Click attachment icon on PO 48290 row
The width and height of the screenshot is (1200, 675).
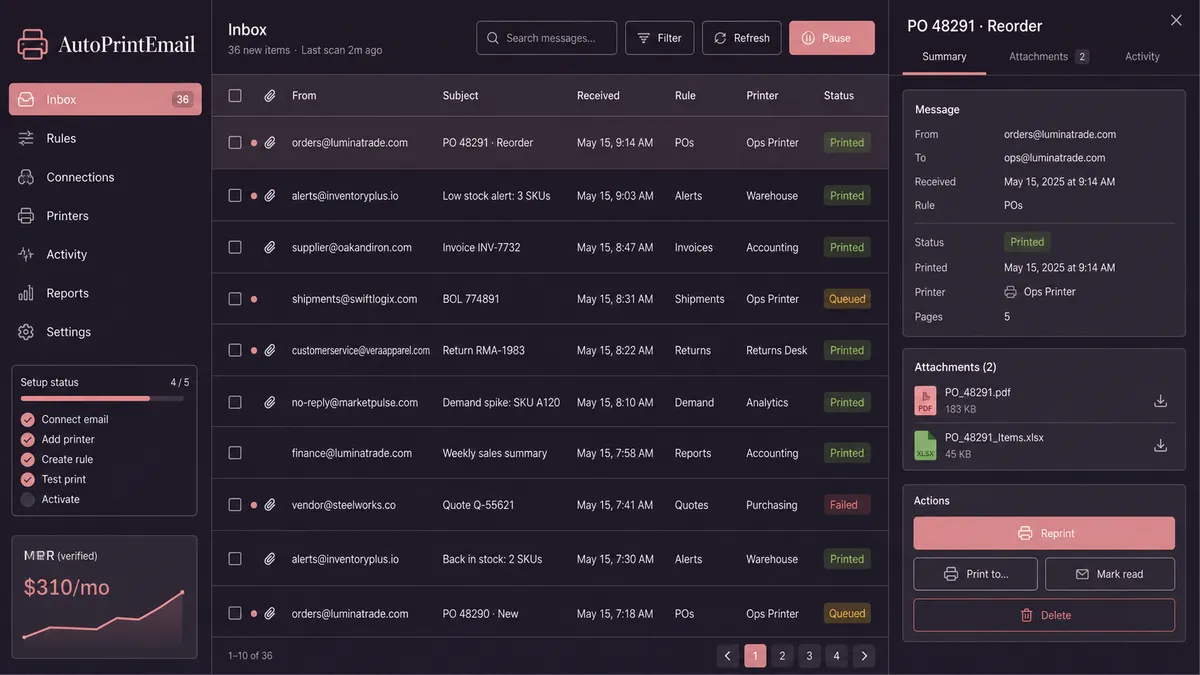coord(270,613)
